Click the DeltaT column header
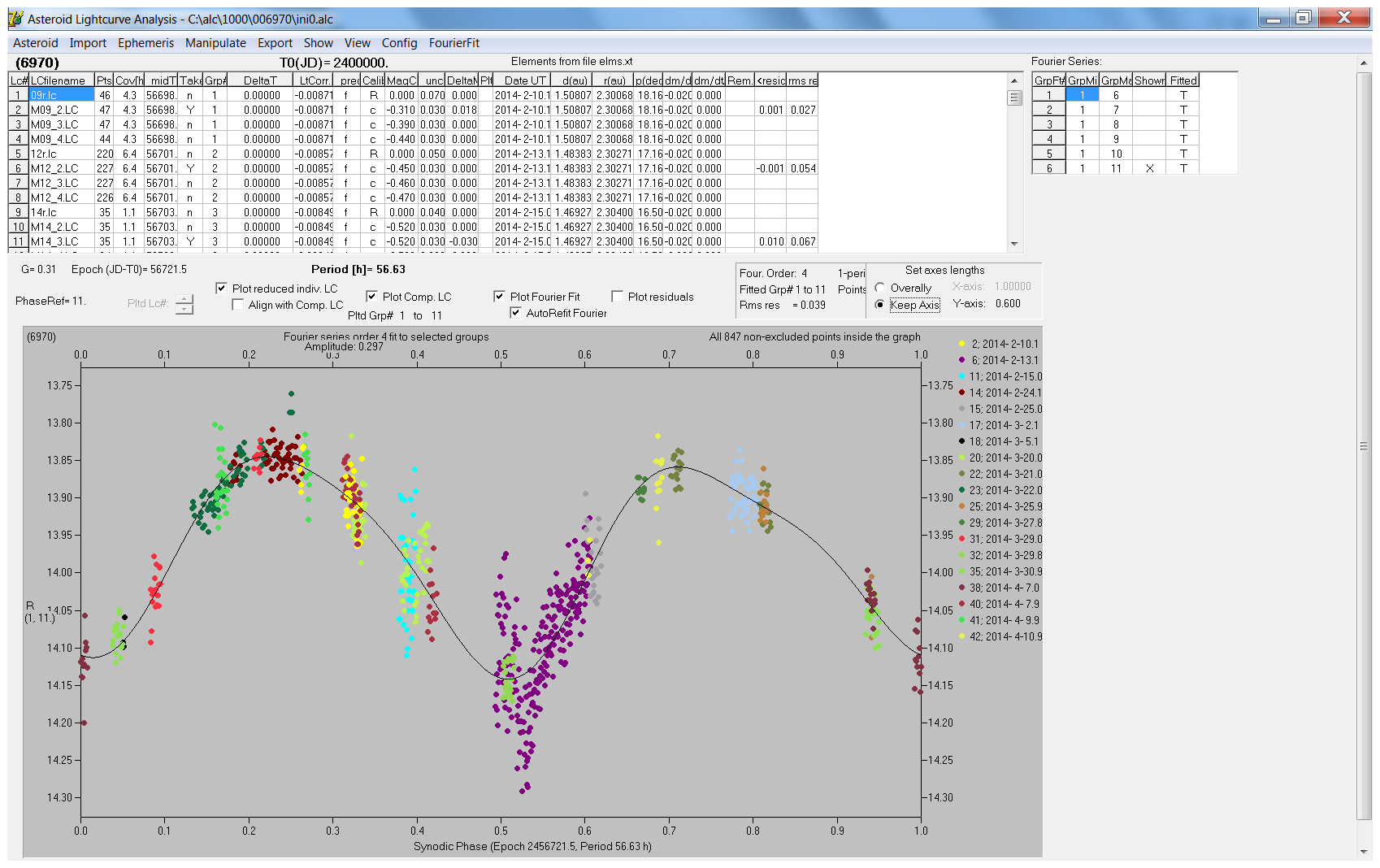 point(260,80)
